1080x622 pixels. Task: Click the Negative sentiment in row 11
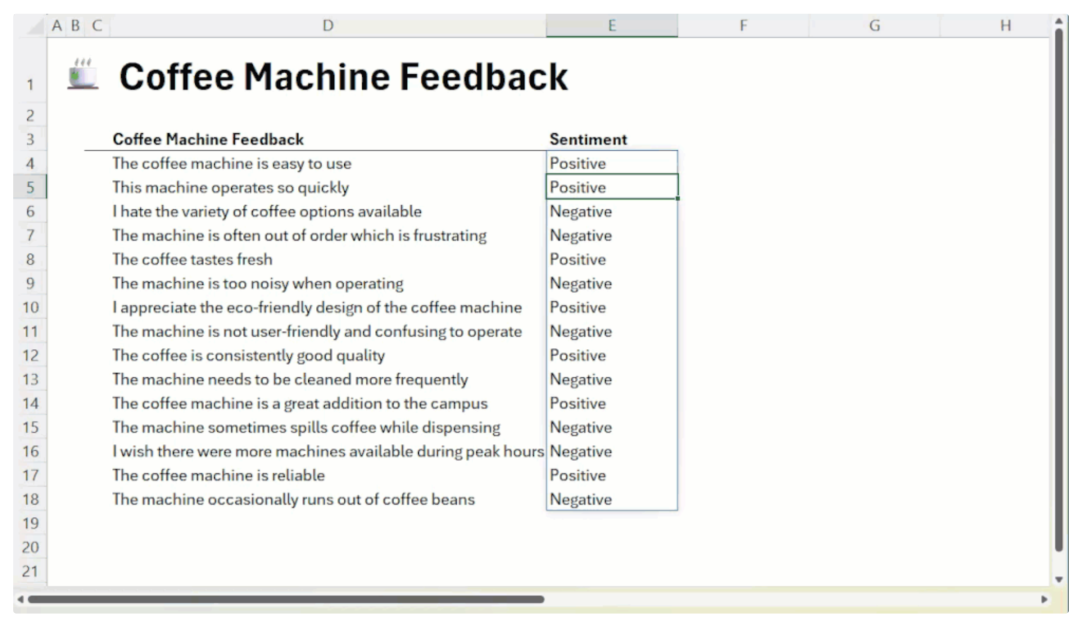click(612, 331)
